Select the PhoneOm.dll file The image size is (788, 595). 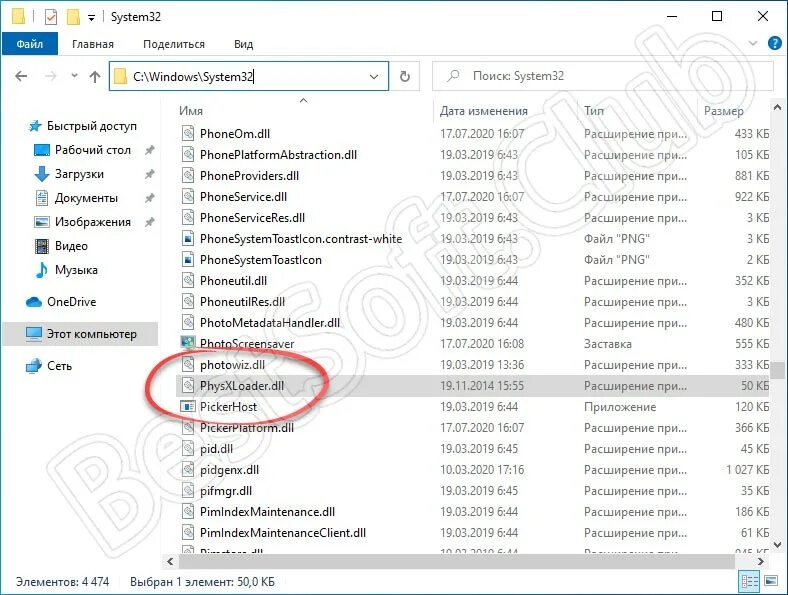(235, 134)
